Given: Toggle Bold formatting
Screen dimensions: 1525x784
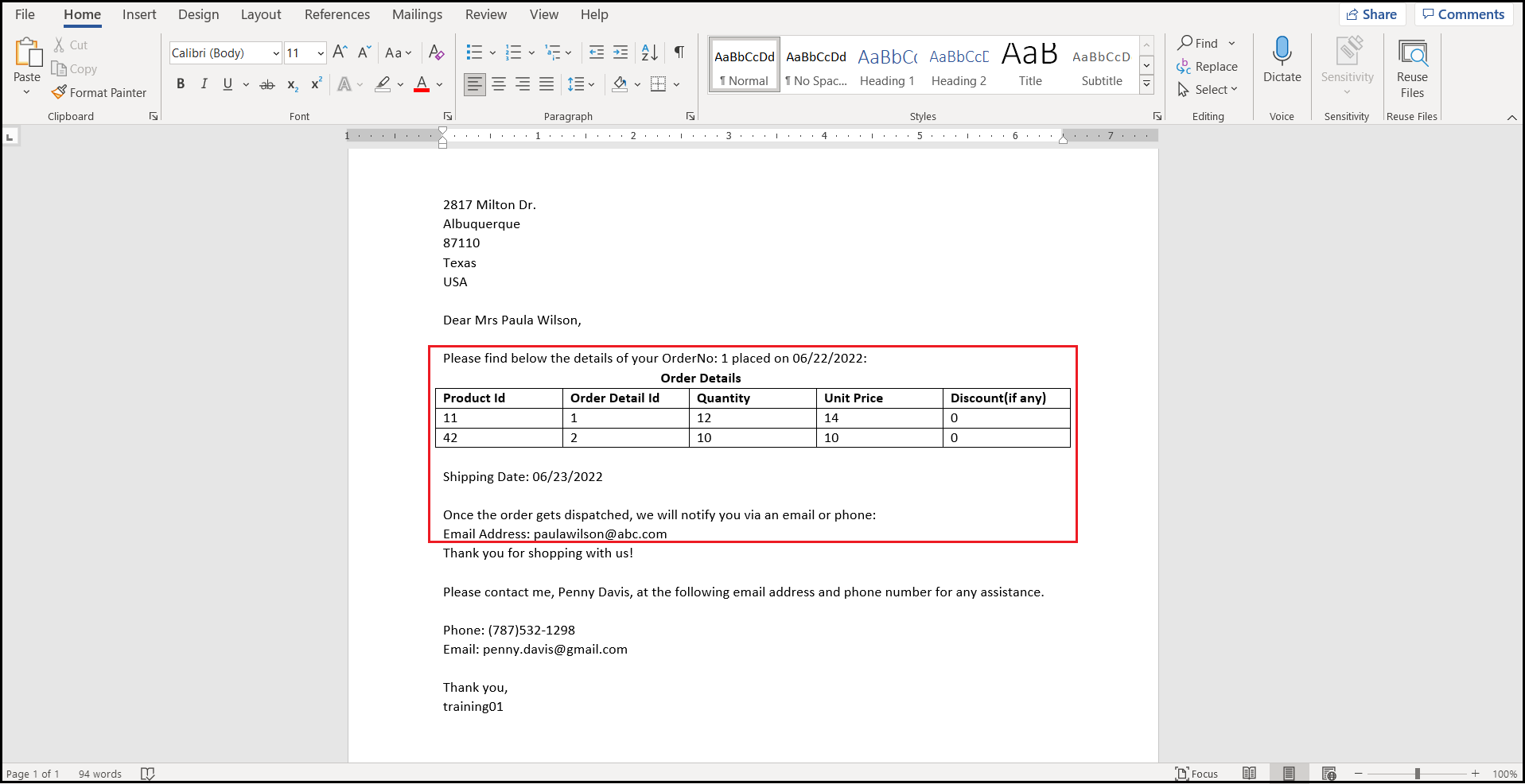Looking at the screenshot, I should (x=181, y=84).
